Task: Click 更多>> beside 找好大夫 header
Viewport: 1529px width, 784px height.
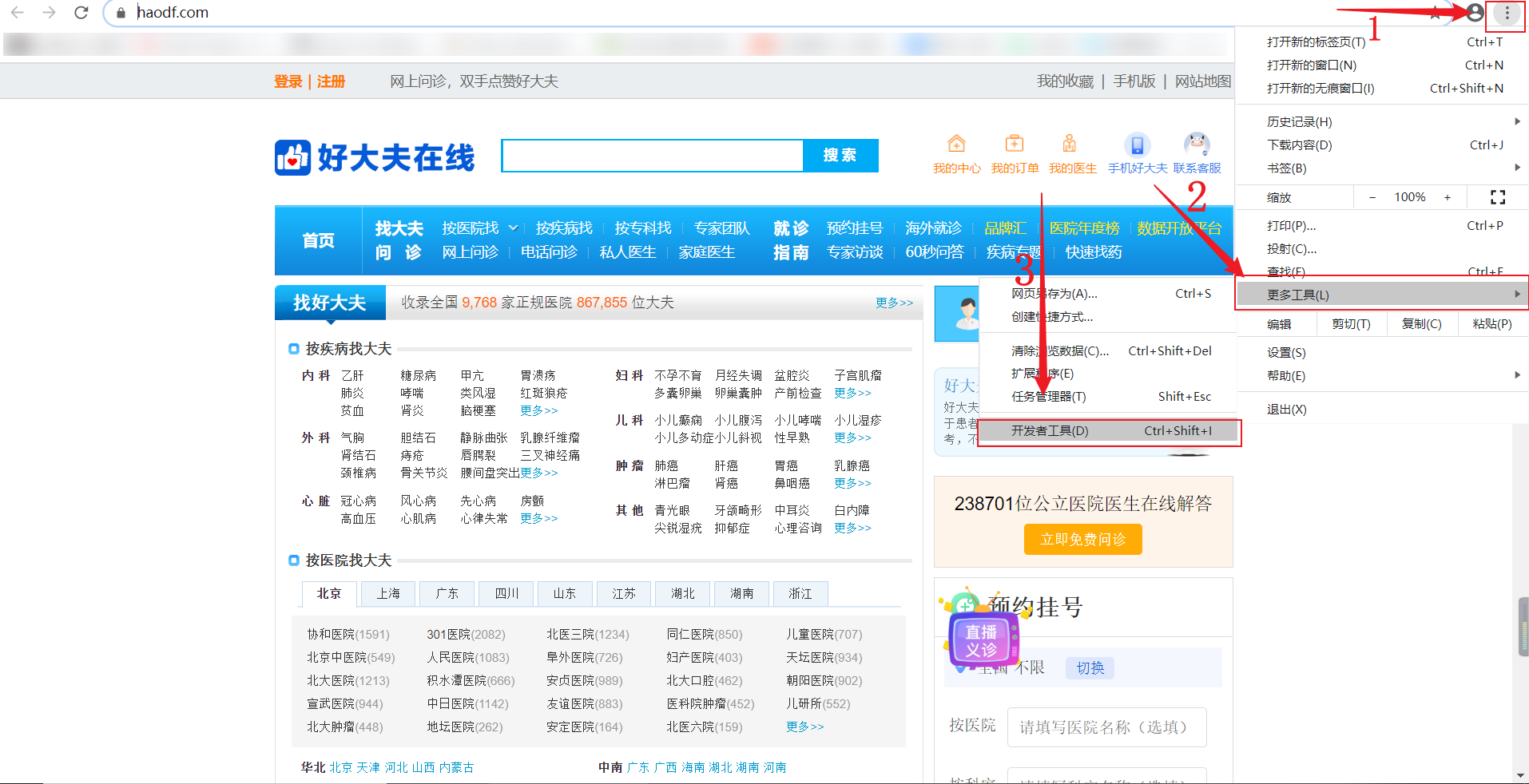Action: pos(894,303)
